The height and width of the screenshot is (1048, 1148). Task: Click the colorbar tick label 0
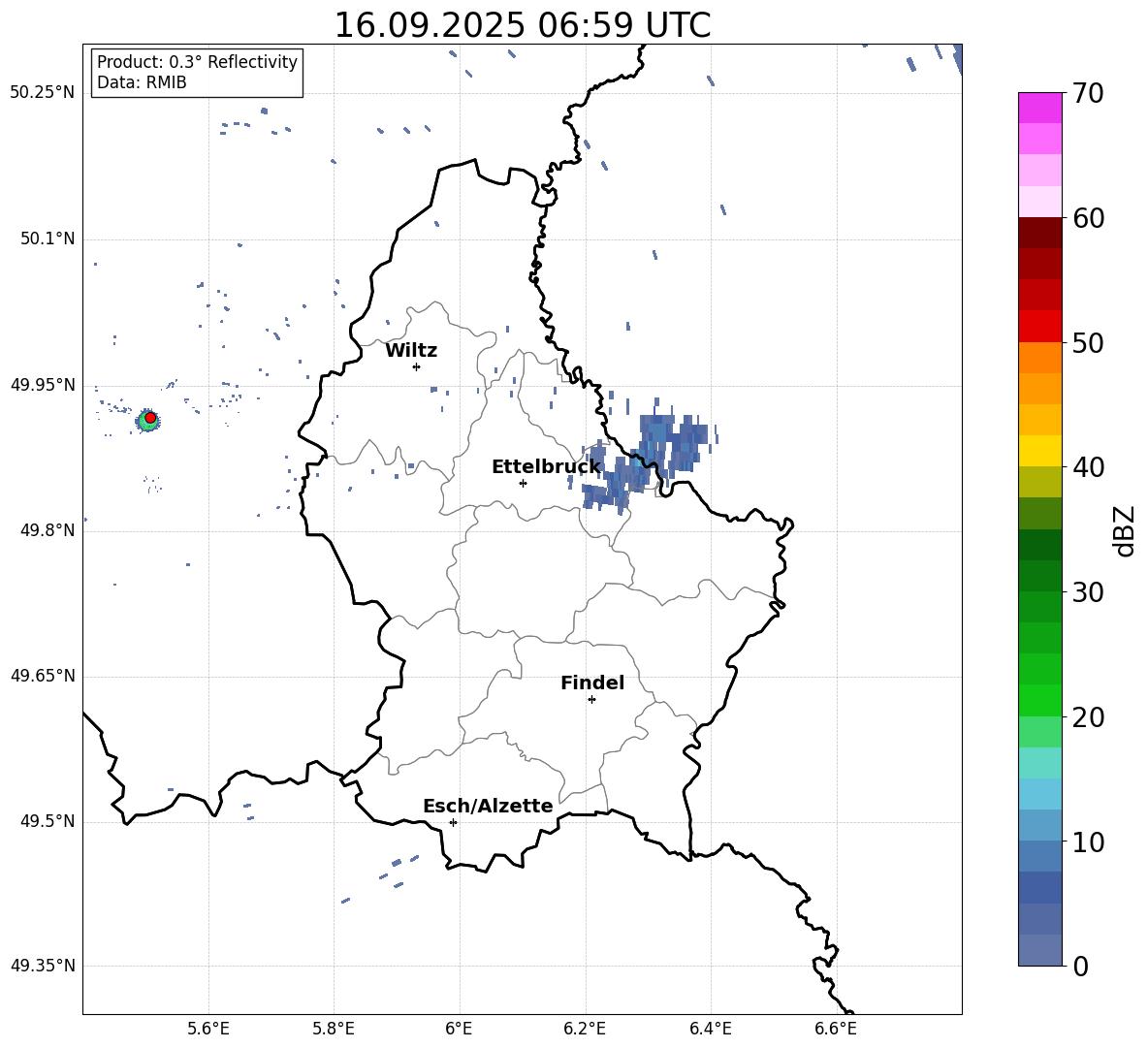point(1081,966)
